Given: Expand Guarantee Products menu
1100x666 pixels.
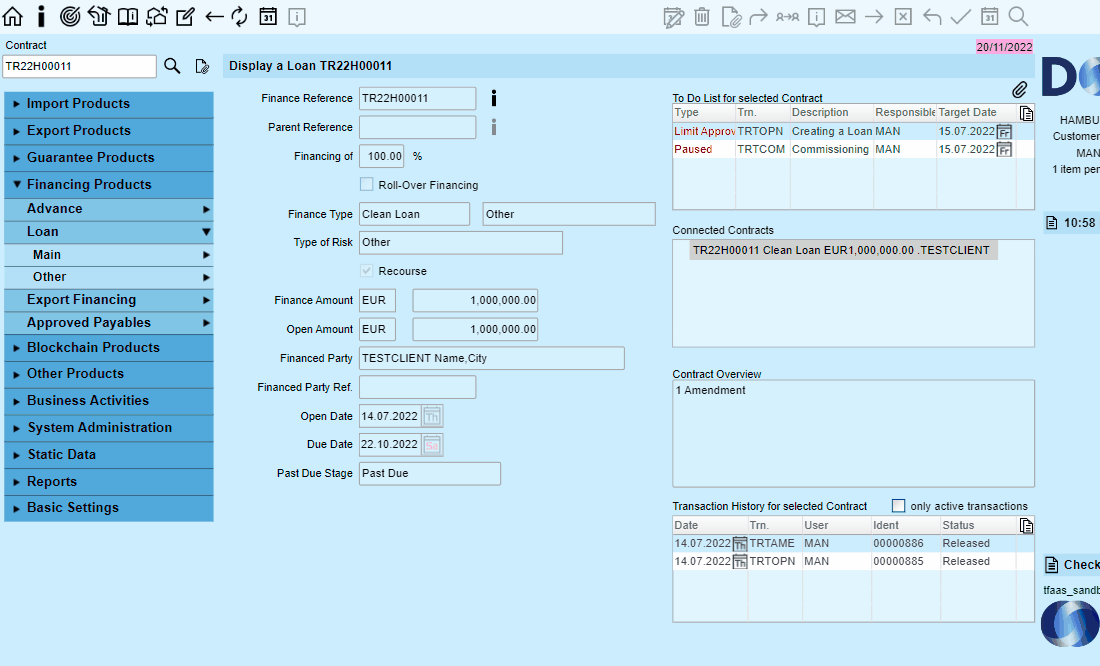Looking at the screenshot, I should click(109, 158).
